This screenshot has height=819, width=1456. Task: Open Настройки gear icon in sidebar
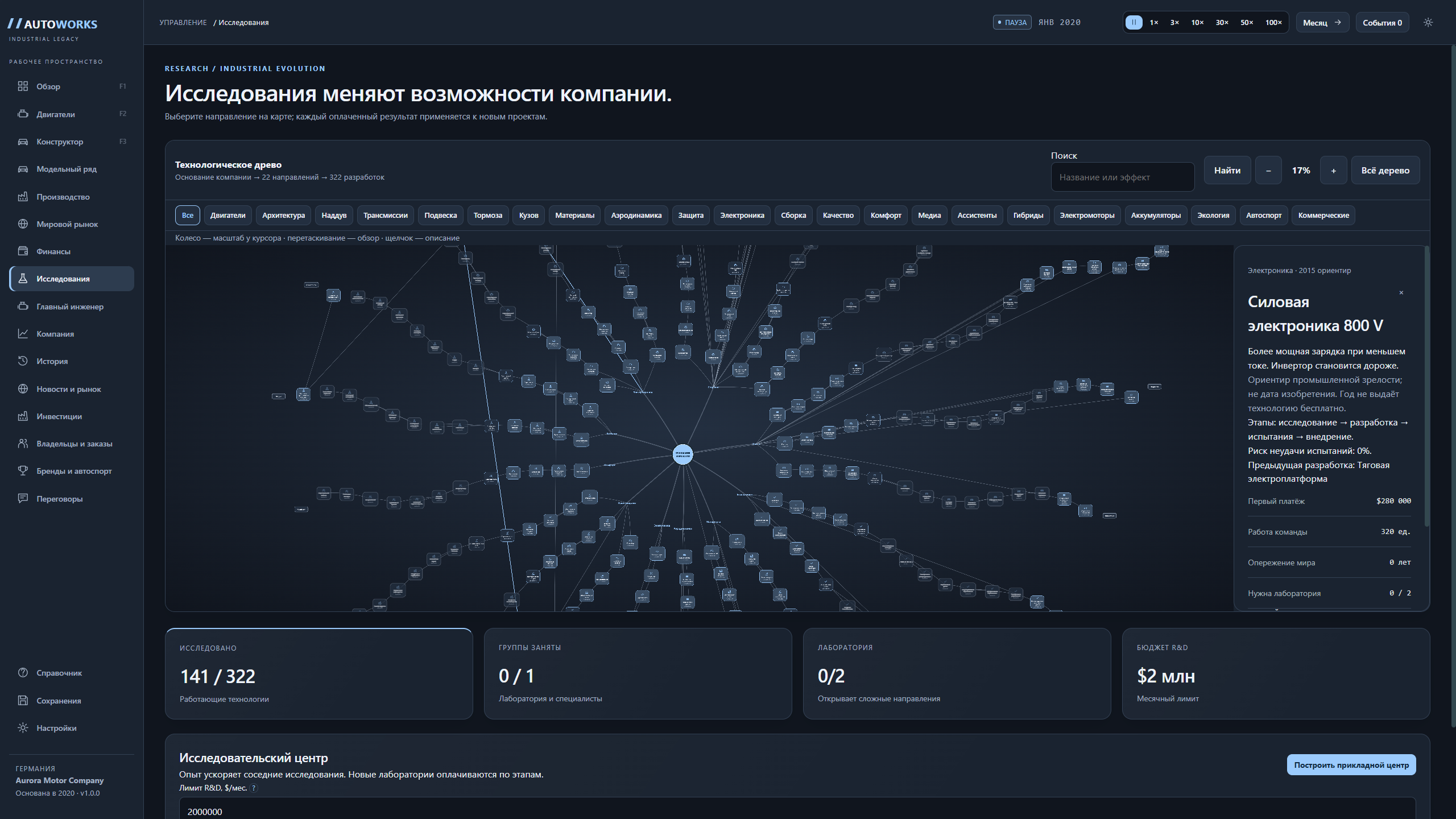pyautogui.click(x=23, y=728)
